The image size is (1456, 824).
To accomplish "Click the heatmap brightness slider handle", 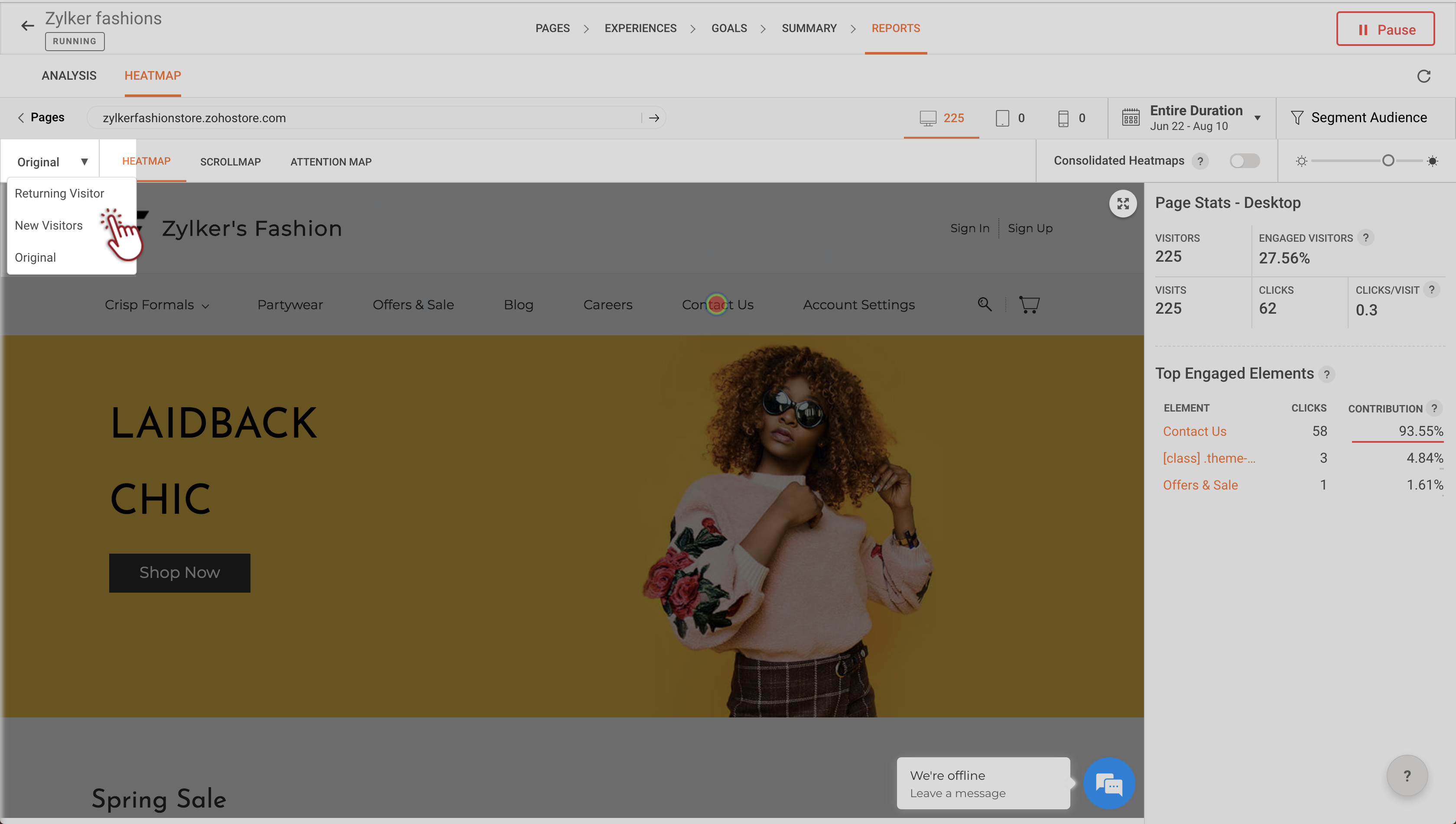I will coord(1388,161).
